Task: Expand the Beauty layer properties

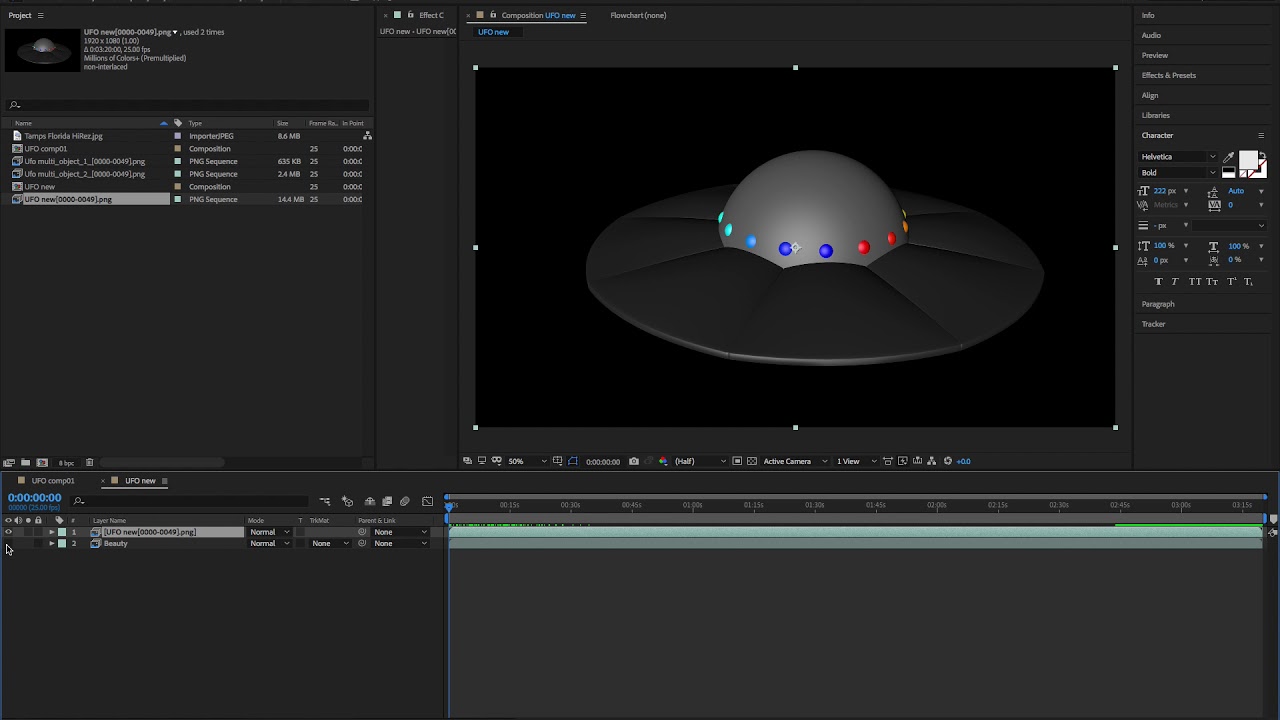Action: tap(51, 544)
